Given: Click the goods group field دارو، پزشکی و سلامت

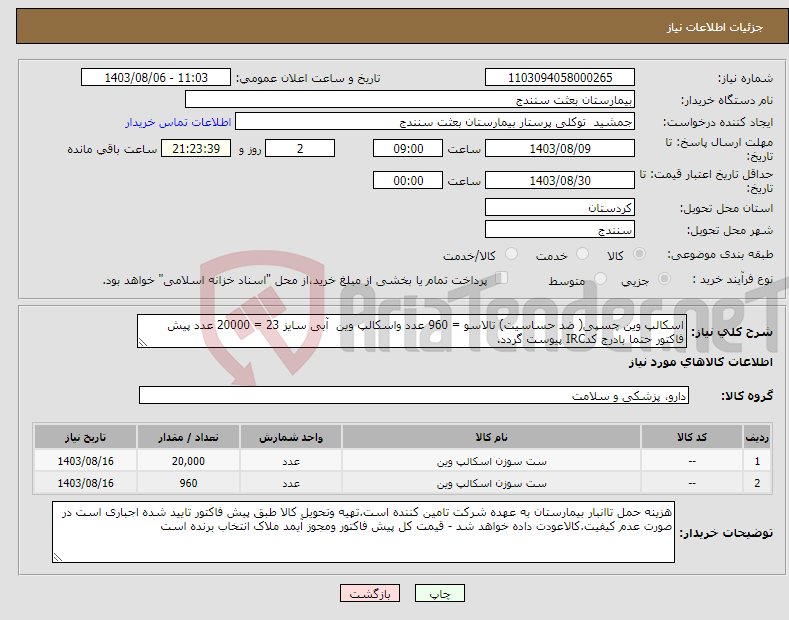Looking at the screenshot, I should [x=414, y=396].
